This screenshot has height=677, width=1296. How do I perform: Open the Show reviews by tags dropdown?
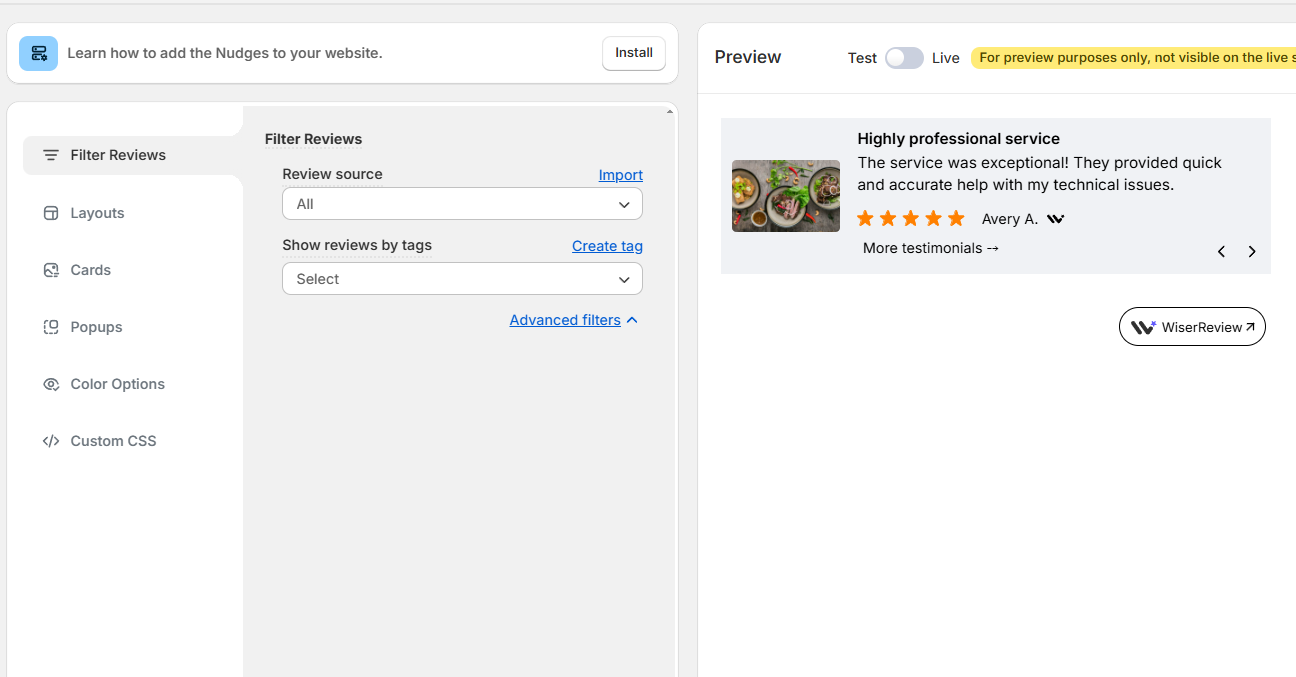click(462, 279)
